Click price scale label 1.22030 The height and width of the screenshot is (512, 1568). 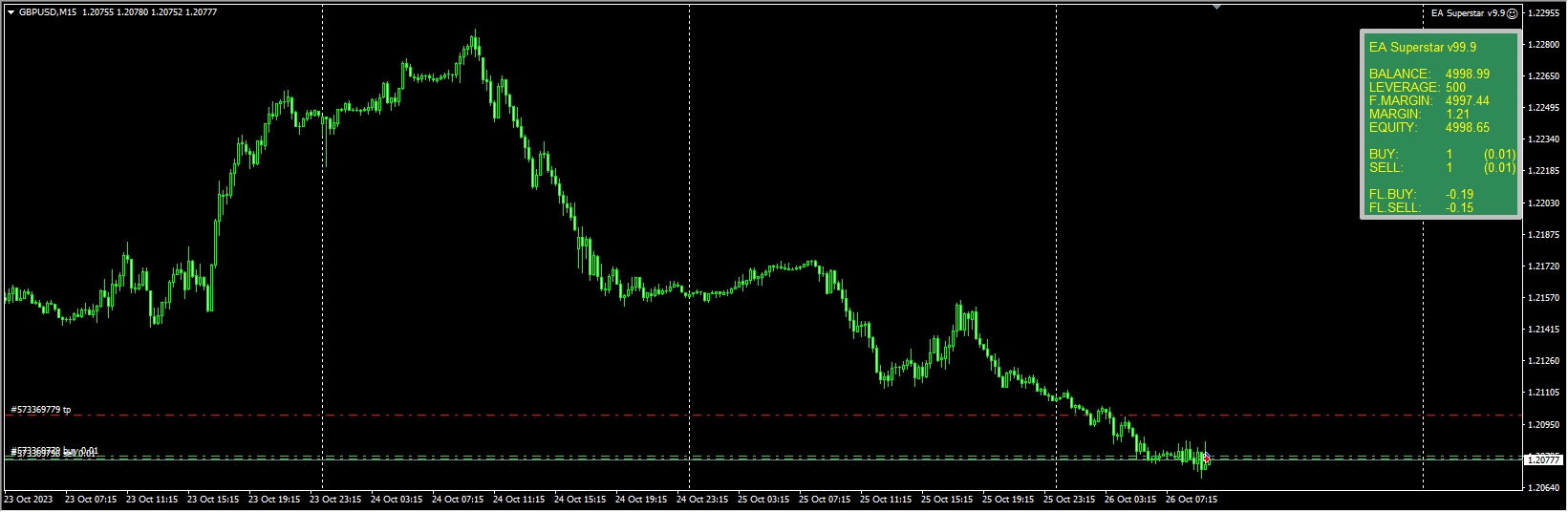[x=1544, y=203]
